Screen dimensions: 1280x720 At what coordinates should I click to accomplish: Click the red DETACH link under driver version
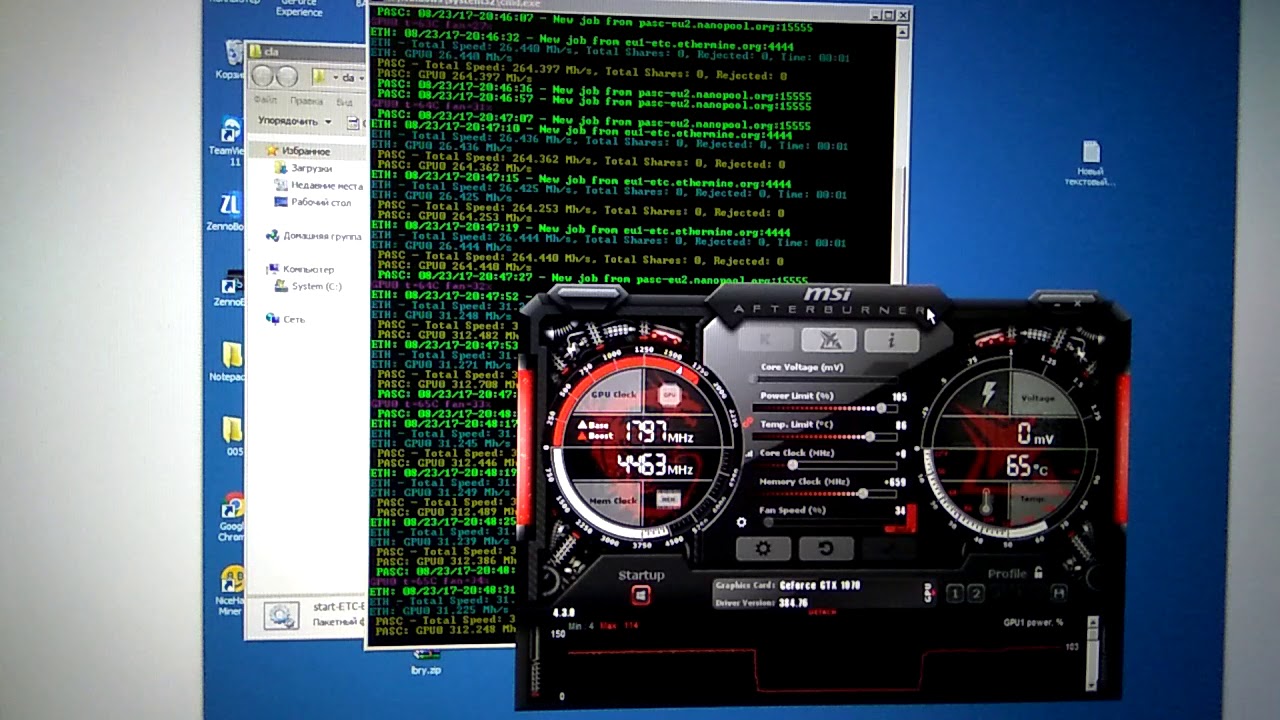point(822,611)
